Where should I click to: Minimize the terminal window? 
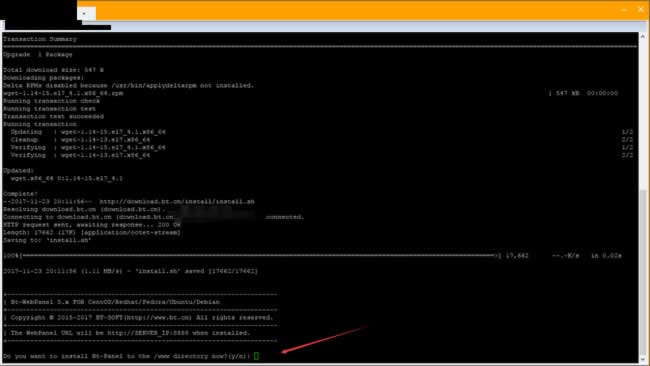624,9
